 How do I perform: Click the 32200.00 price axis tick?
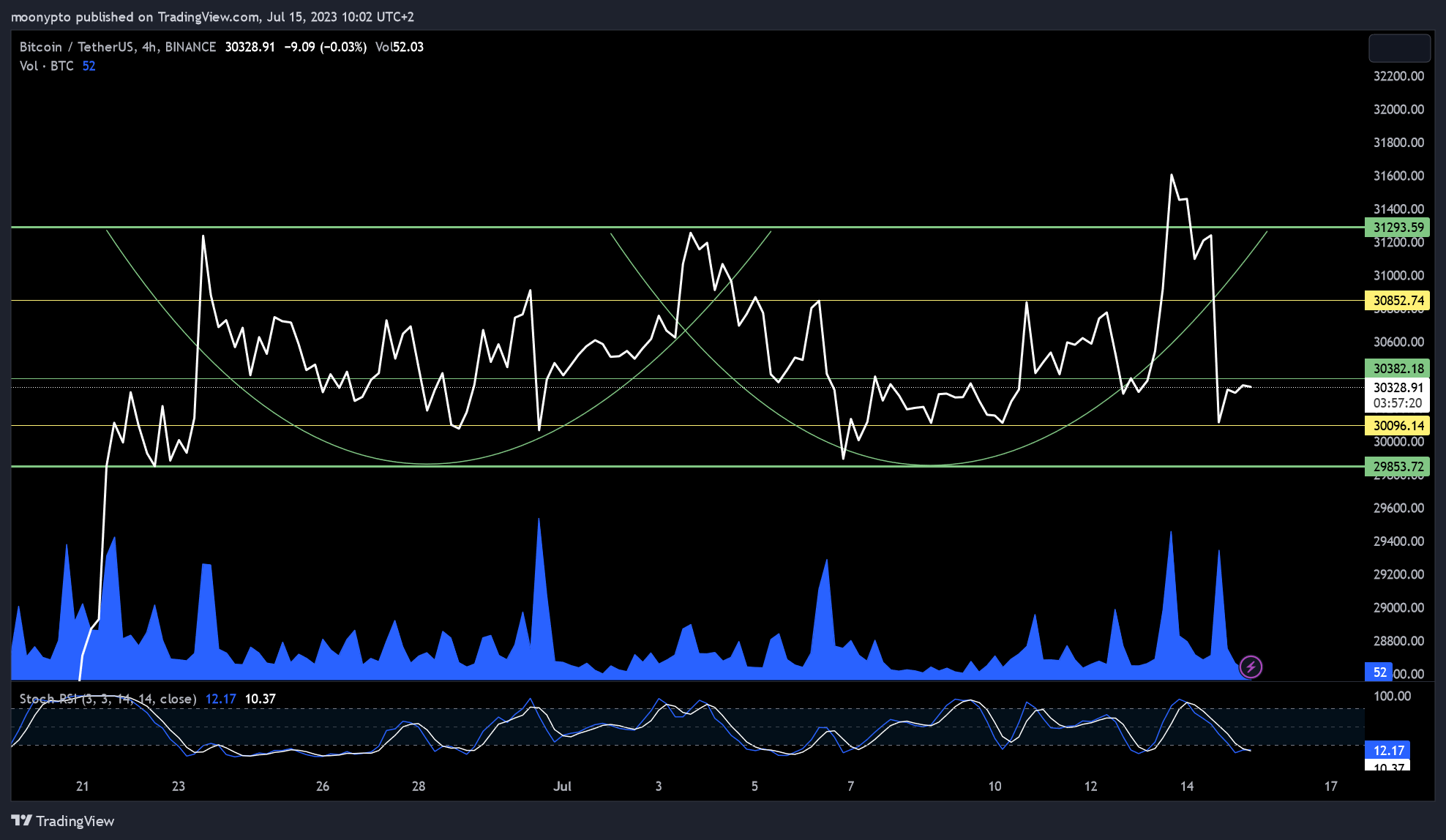click(1398, 76)
